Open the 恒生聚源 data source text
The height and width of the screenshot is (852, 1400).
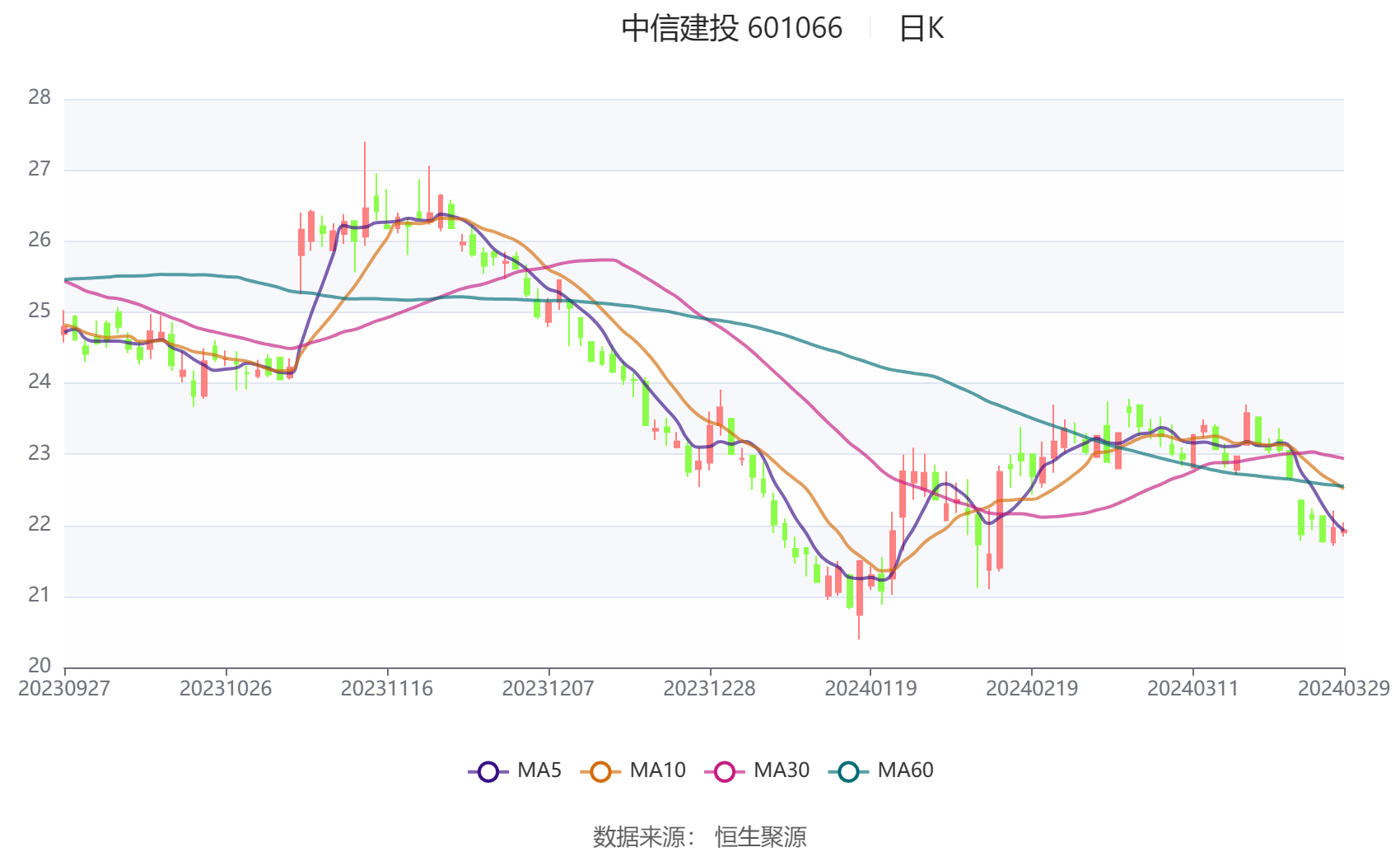point(760,836)
